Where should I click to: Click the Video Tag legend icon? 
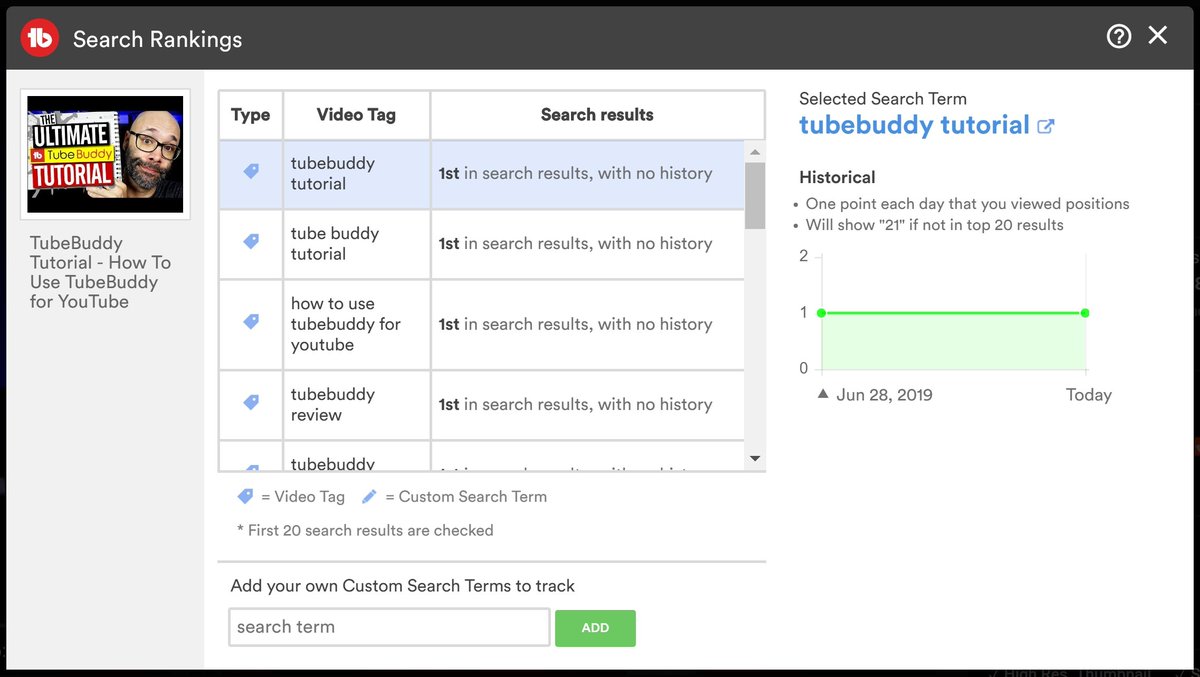(246, 496)
